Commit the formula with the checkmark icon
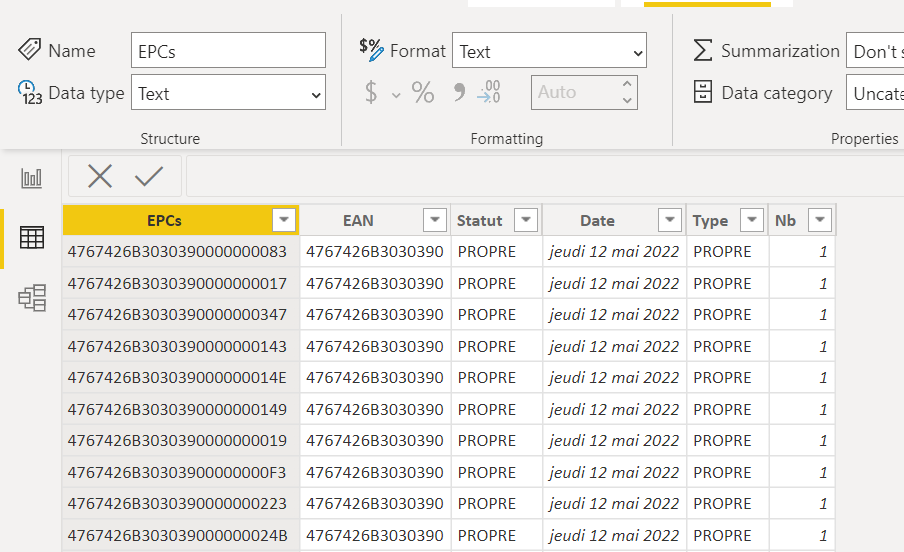904x552 pixels. click(x=149, y=176)
